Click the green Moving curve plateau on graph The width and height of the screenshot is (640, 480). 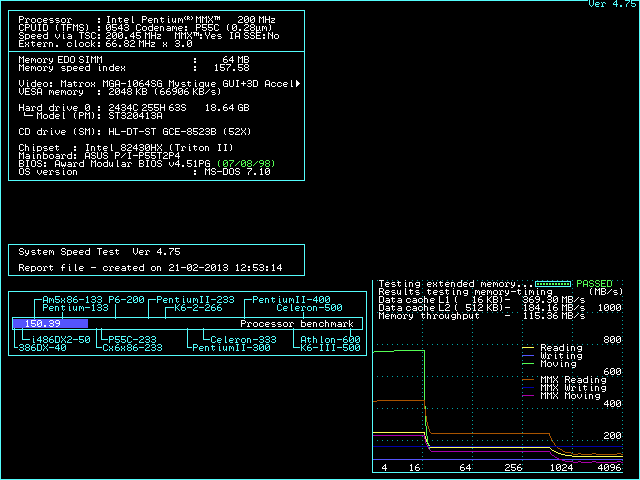(x=399, y=351)
